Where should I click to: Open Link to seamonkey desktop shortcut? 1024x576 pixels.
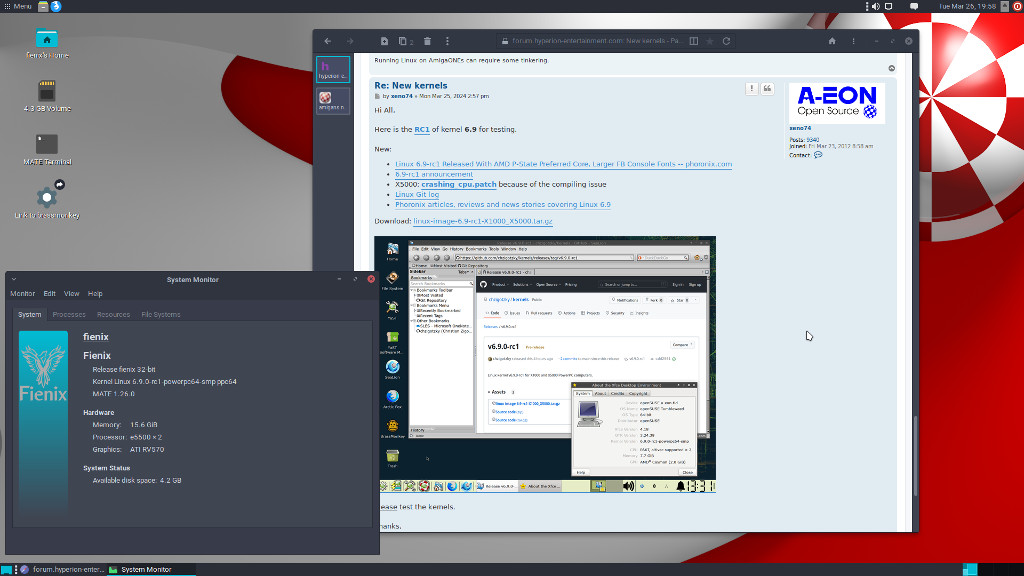pos(46,200)
